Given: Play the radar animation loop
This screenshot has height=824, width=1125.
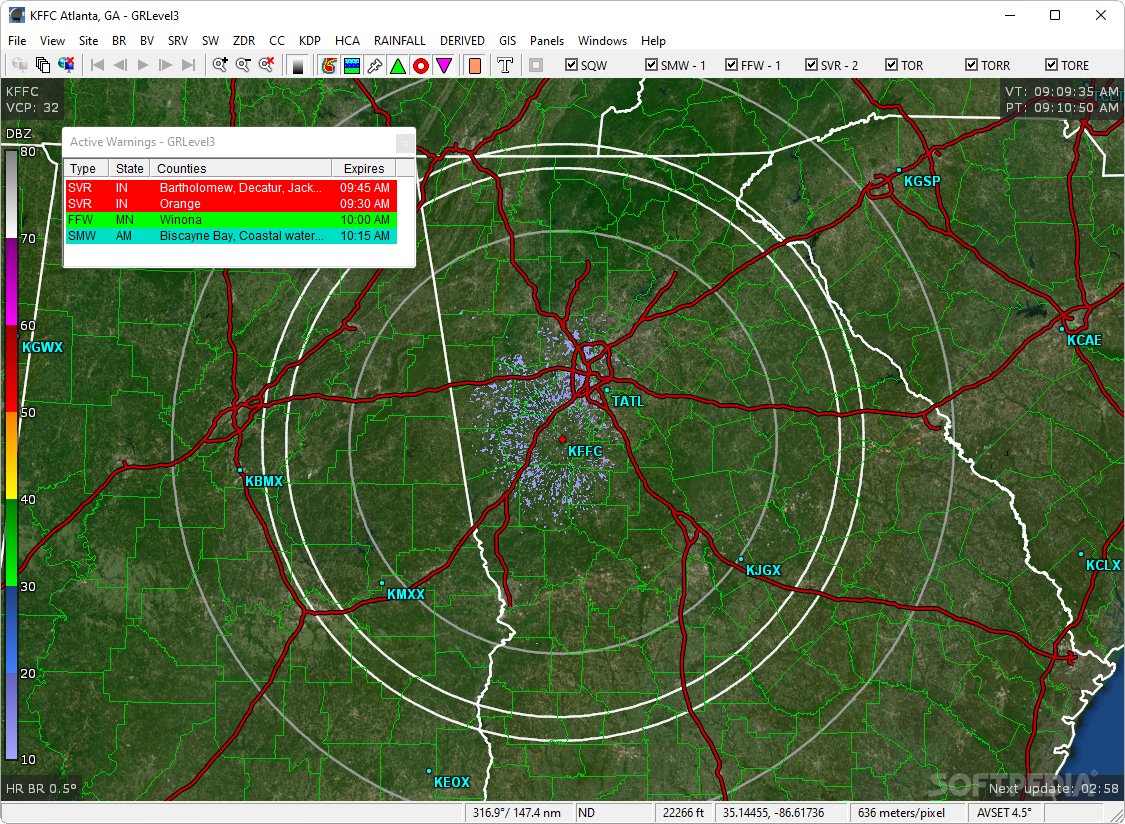Looking at the screenshot, I should pyautogui.click(x=143, y=65).
